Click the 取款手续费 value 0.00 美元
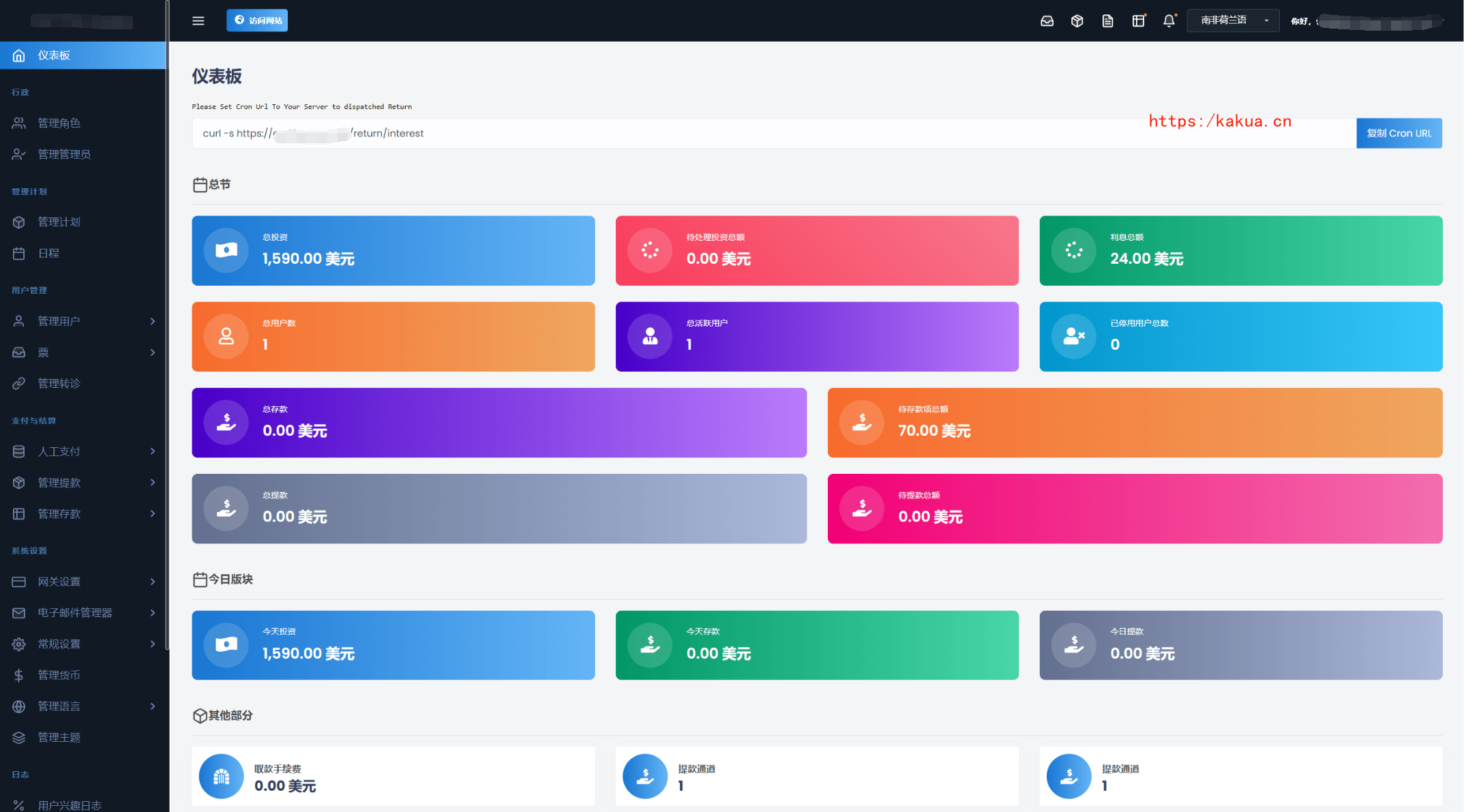Viewport: 1464px width, 812px height. tap(285, 786)
